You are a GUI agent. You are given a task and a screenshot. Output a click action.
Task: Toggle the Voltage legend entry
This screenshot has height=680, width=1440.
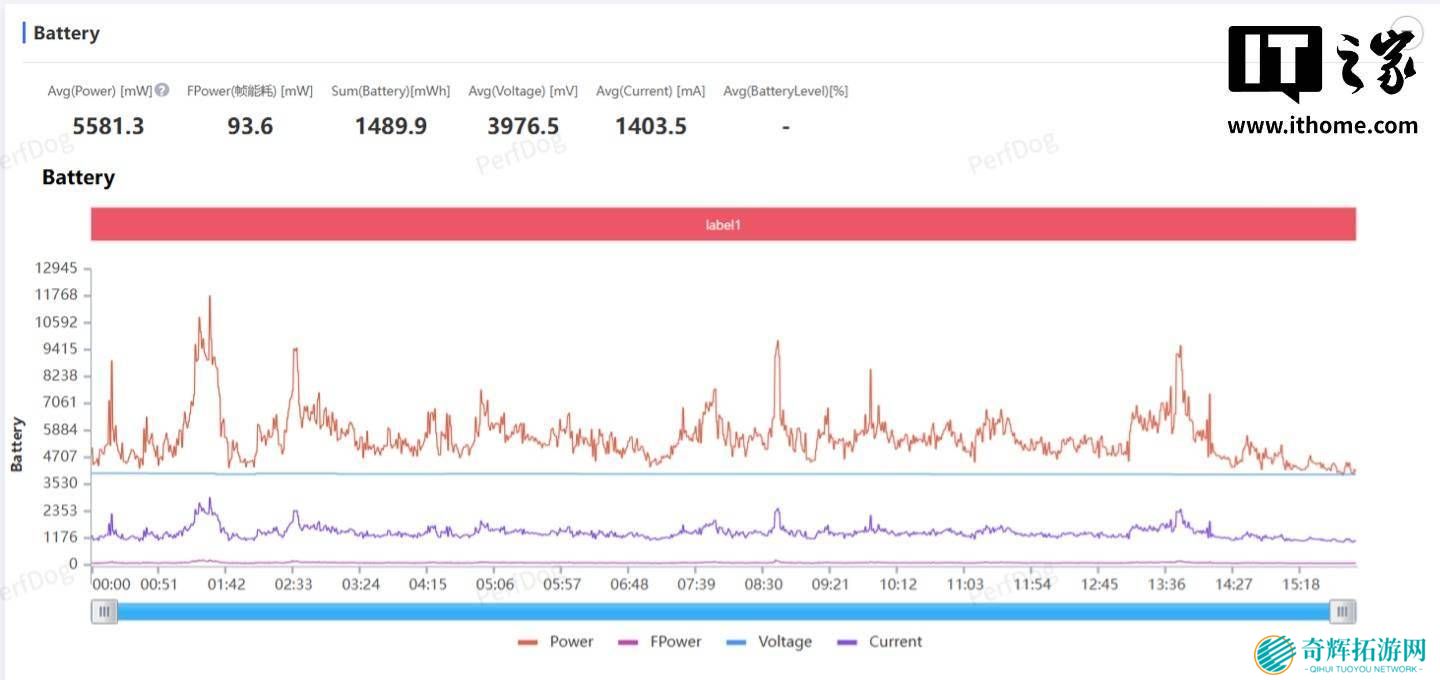(768, 642)
